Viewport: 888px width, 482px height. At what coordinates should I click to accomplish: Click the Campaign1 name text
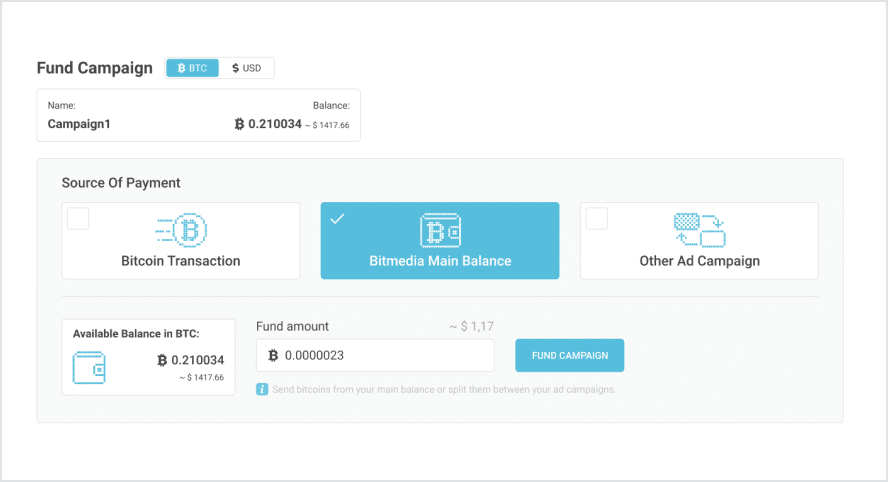coord(79,124)
